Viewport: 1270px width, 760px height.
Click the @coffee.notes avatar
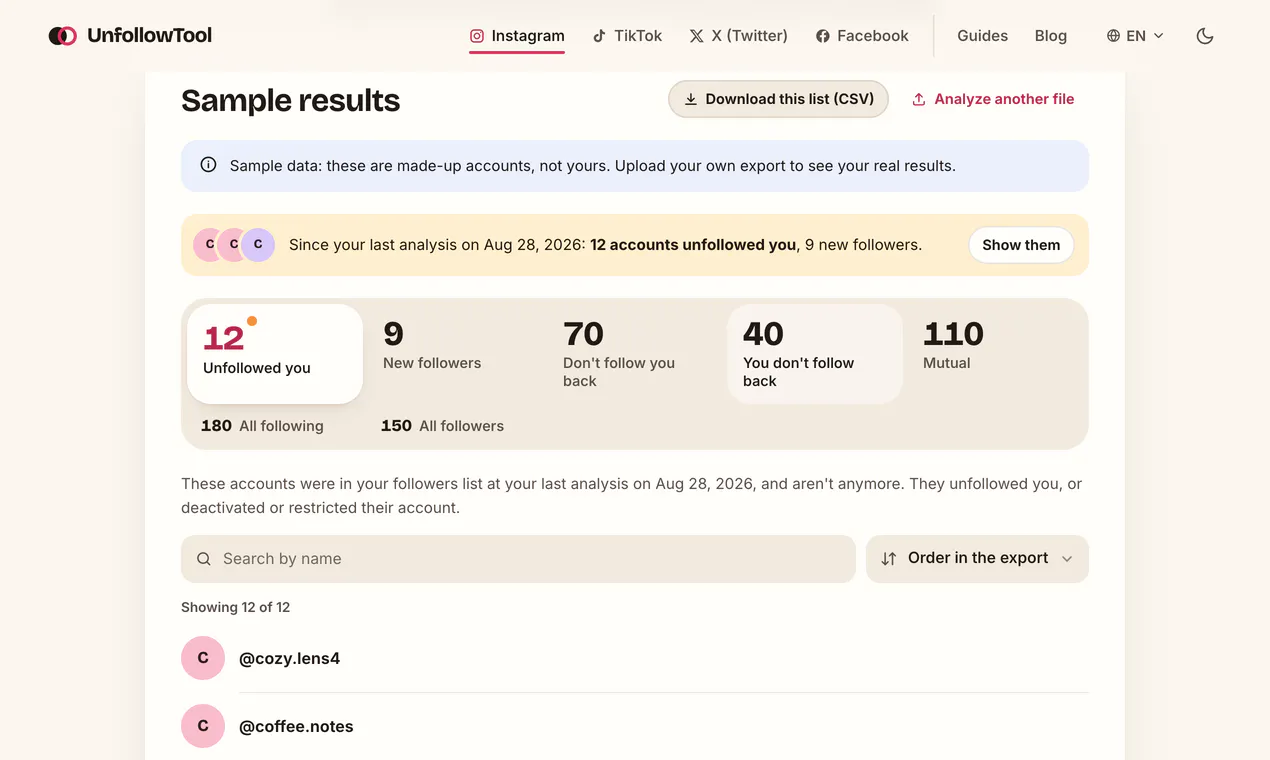click(203, 726)
